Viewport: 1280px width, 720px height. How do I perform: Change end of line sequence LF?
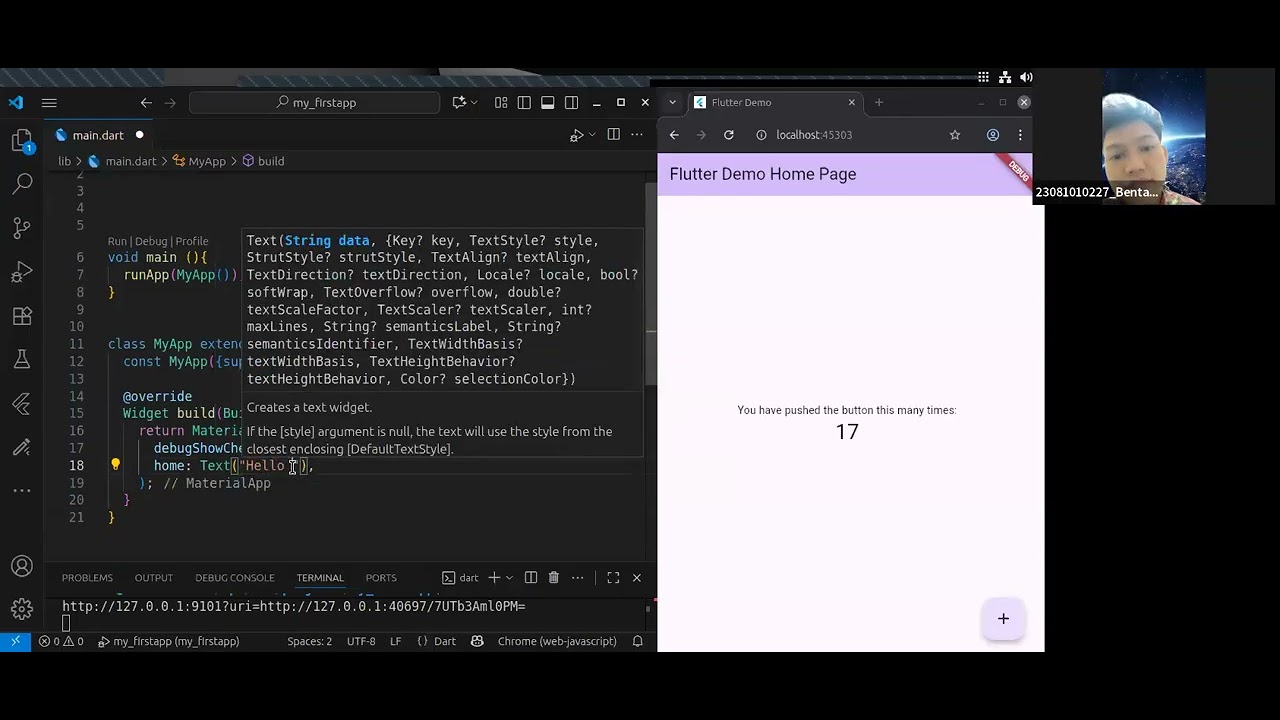coord(395,641)
